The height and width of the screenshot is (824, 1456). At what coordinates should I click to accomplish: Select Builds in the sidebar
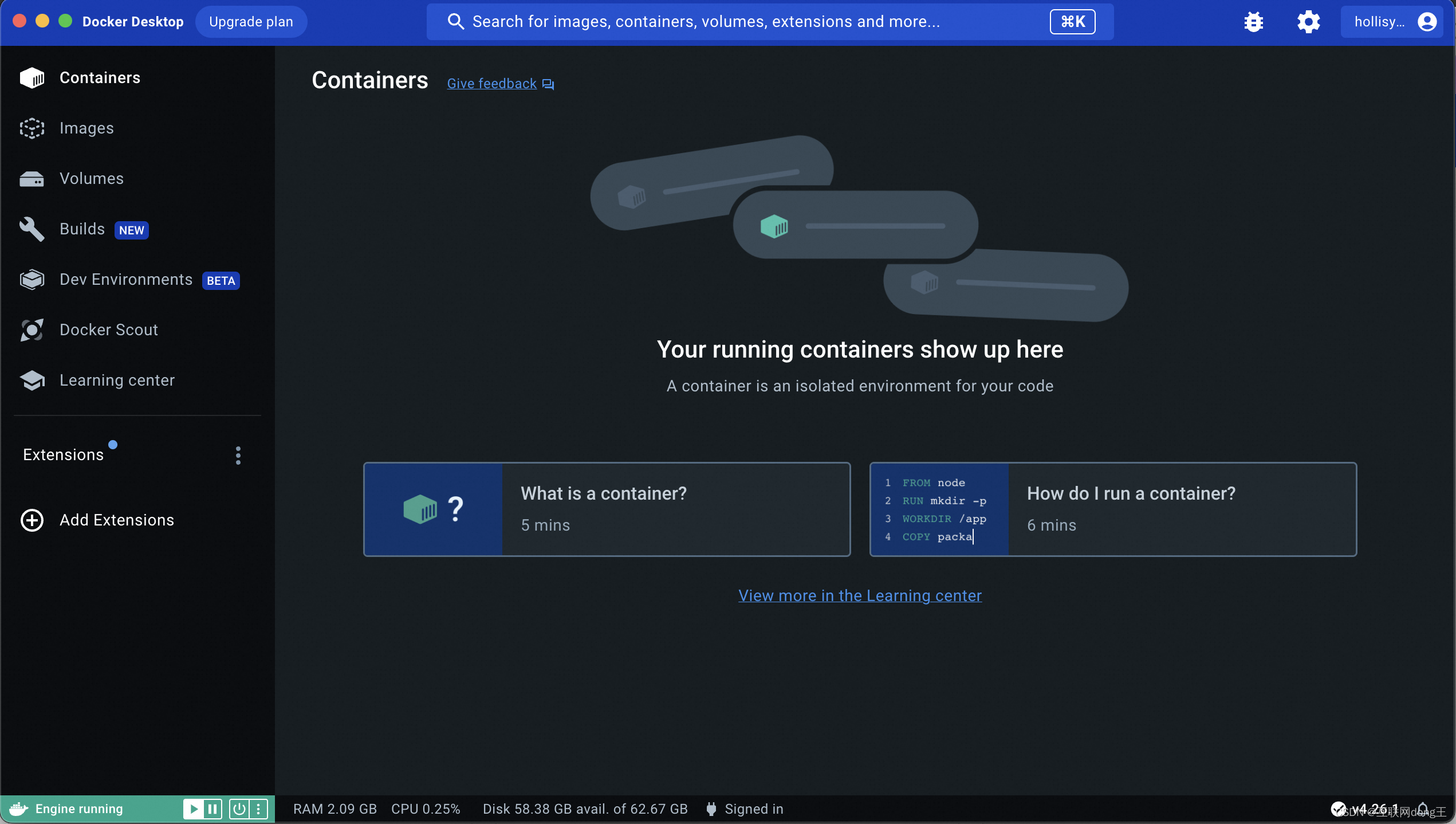coord(137,229)
